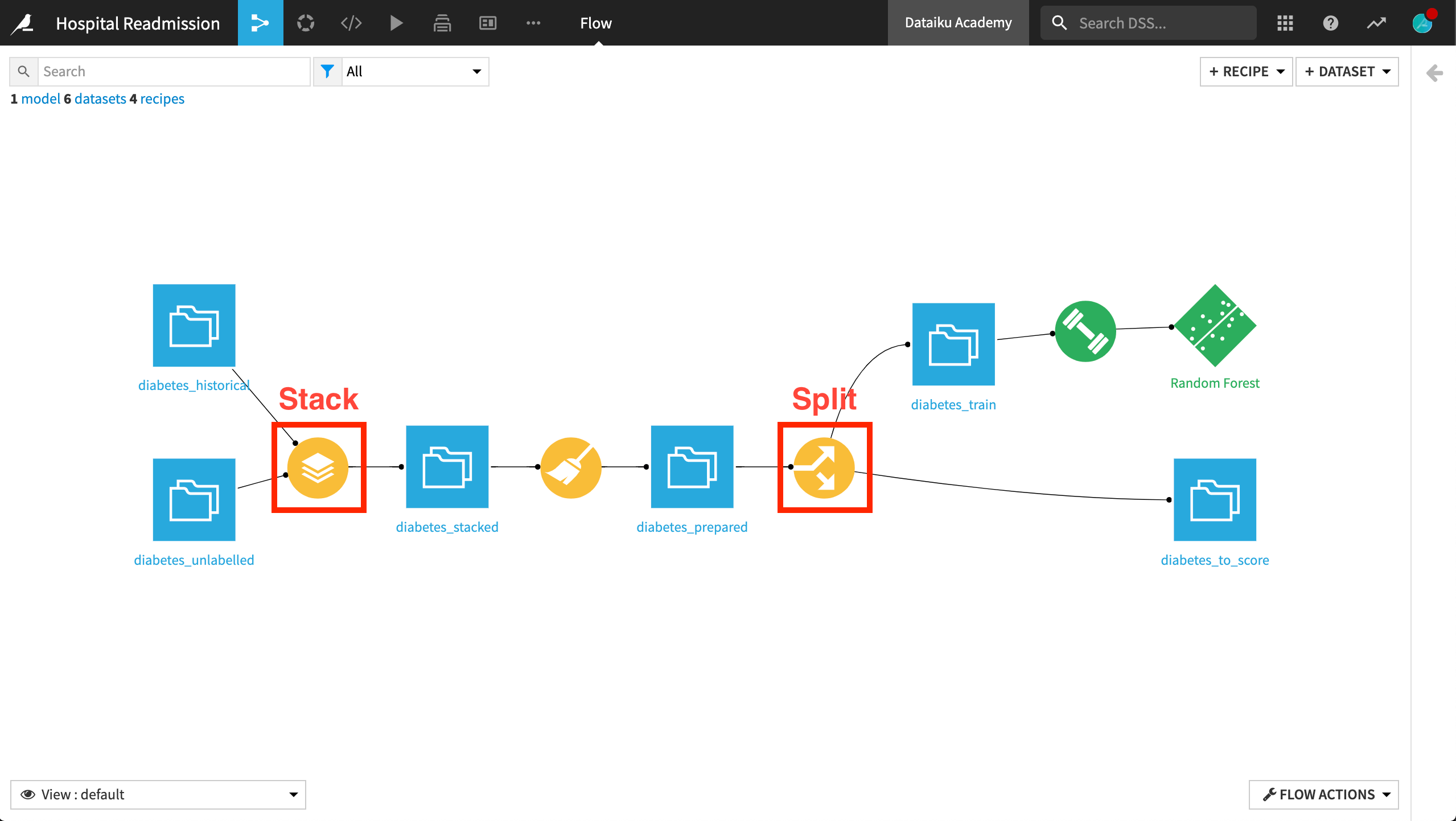Open the more options ellipsis menu

(x=533, y=23)
